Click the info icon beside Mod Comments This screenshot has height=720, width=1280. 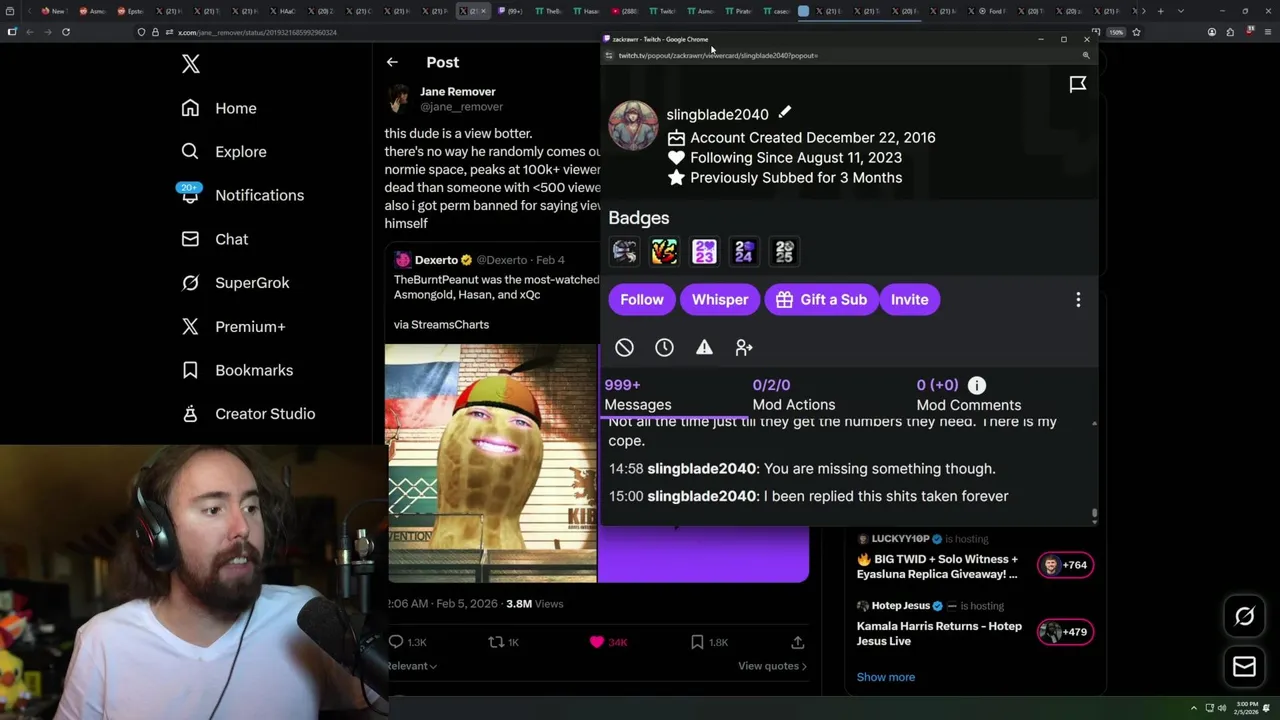pos(977,385)
